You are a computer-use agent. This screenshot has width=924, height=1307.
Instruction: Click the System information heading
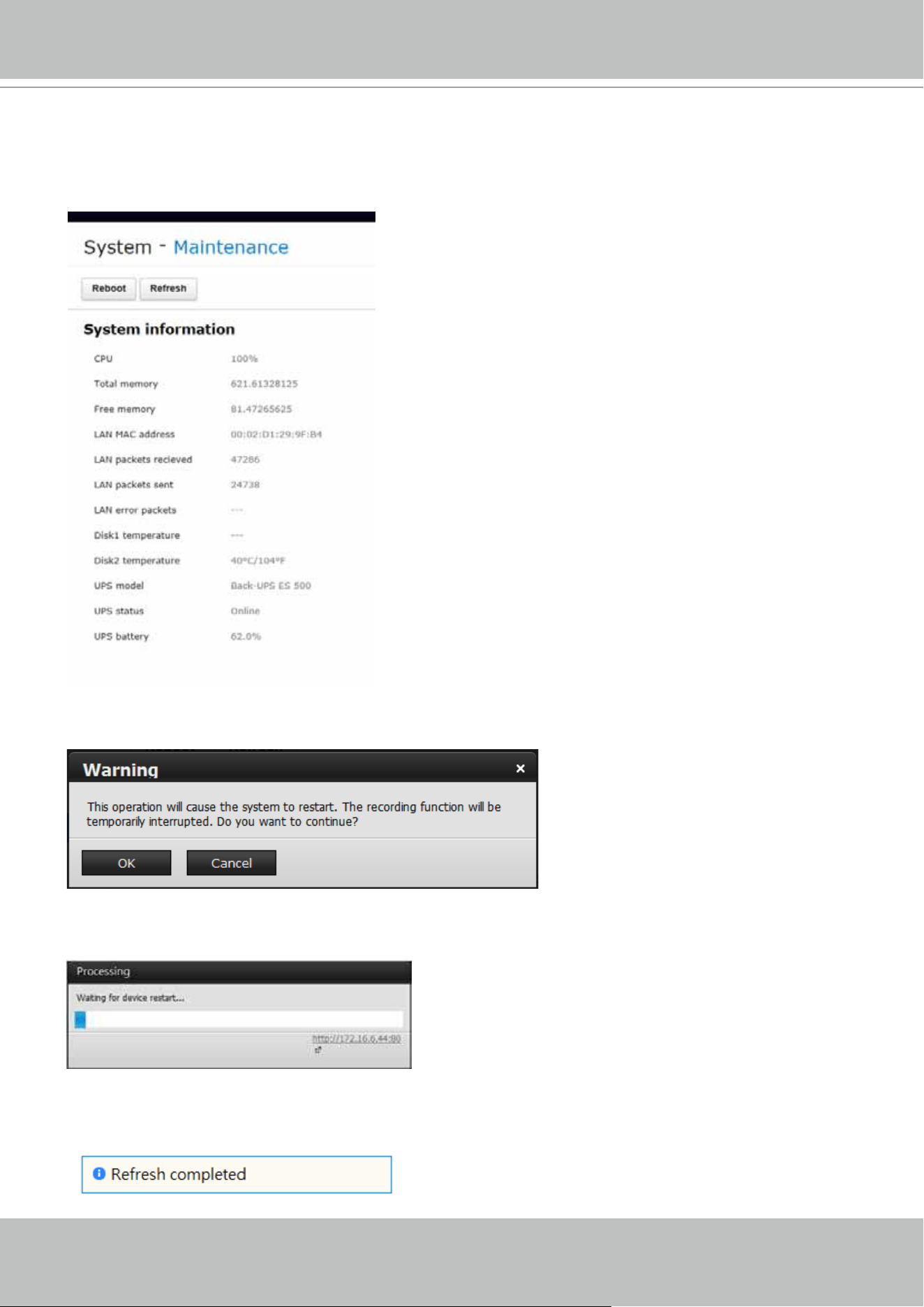(x=159, y=330)
